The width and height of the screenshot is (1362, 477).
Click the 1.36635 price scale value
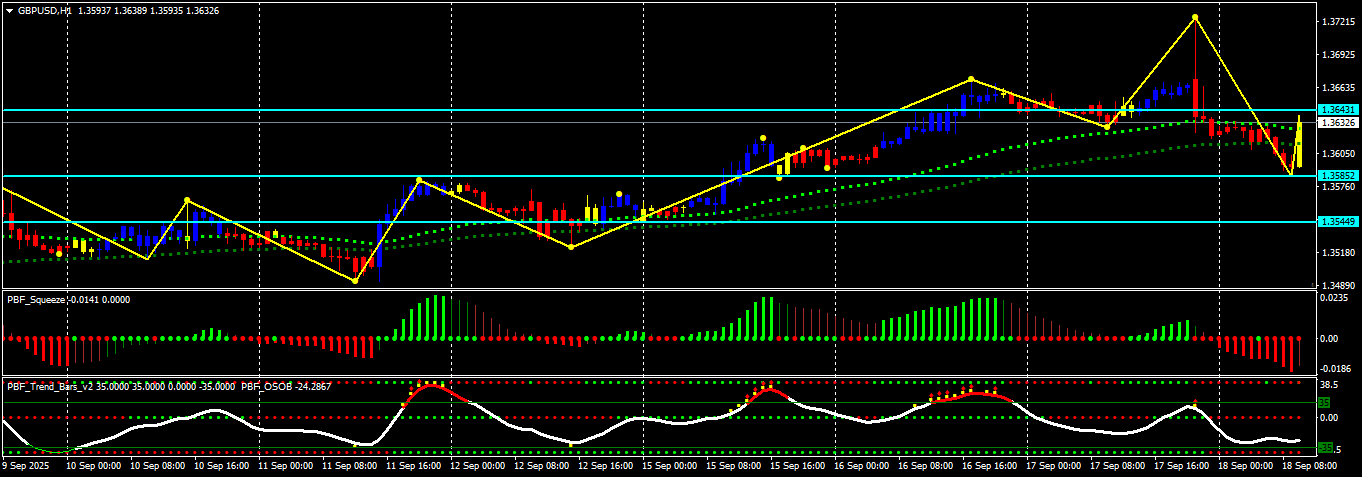(1338, 87)
